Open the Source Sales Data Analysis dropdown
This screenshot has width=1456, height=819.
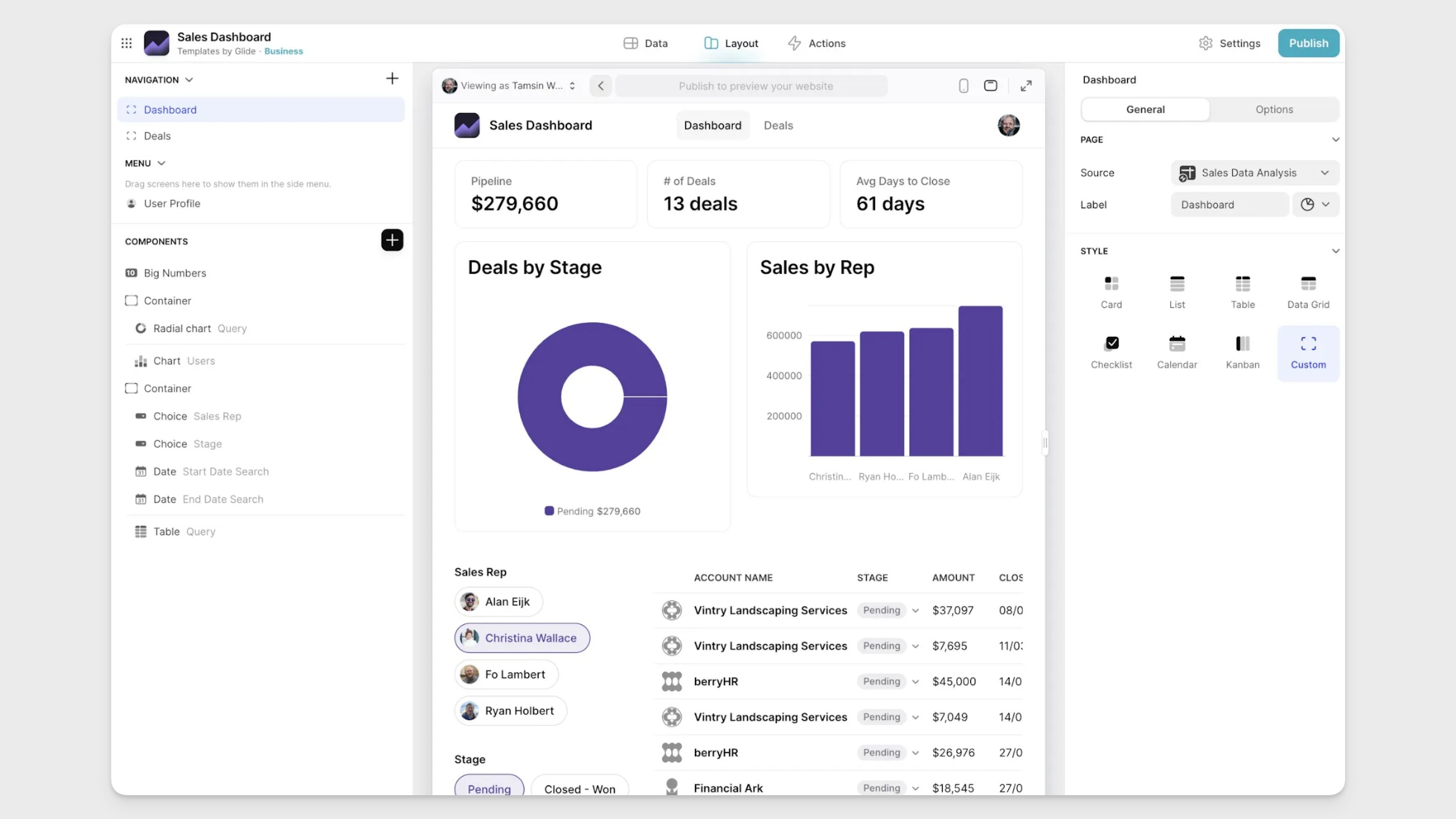pyautogui.click(x=1254, y=173)
